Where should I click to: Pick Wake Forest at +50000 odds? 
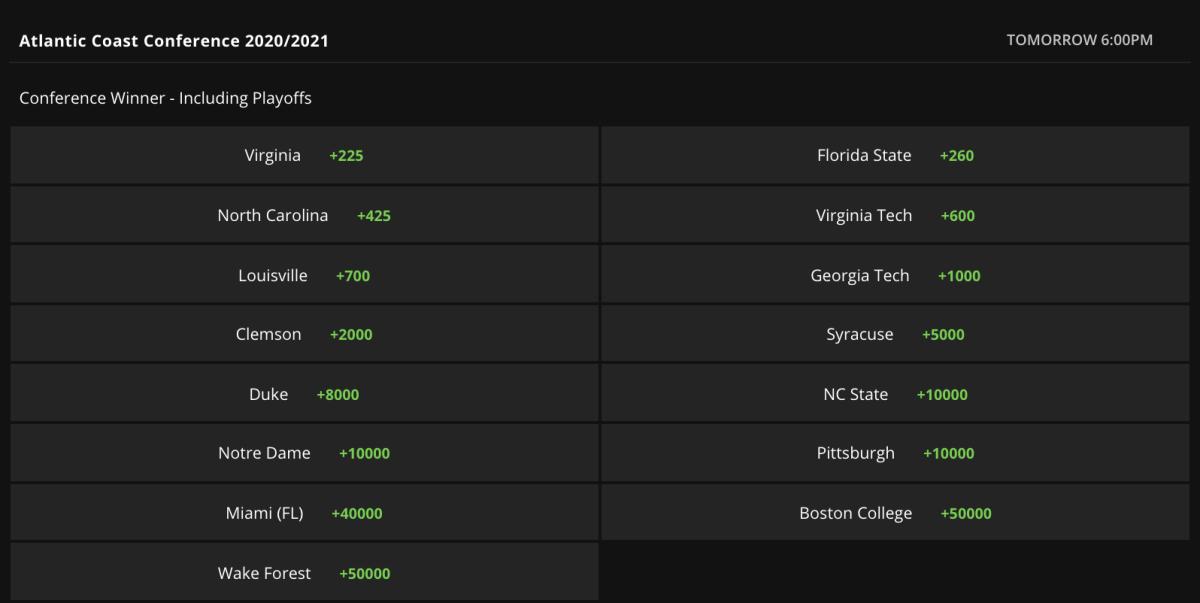click(300, 572)
